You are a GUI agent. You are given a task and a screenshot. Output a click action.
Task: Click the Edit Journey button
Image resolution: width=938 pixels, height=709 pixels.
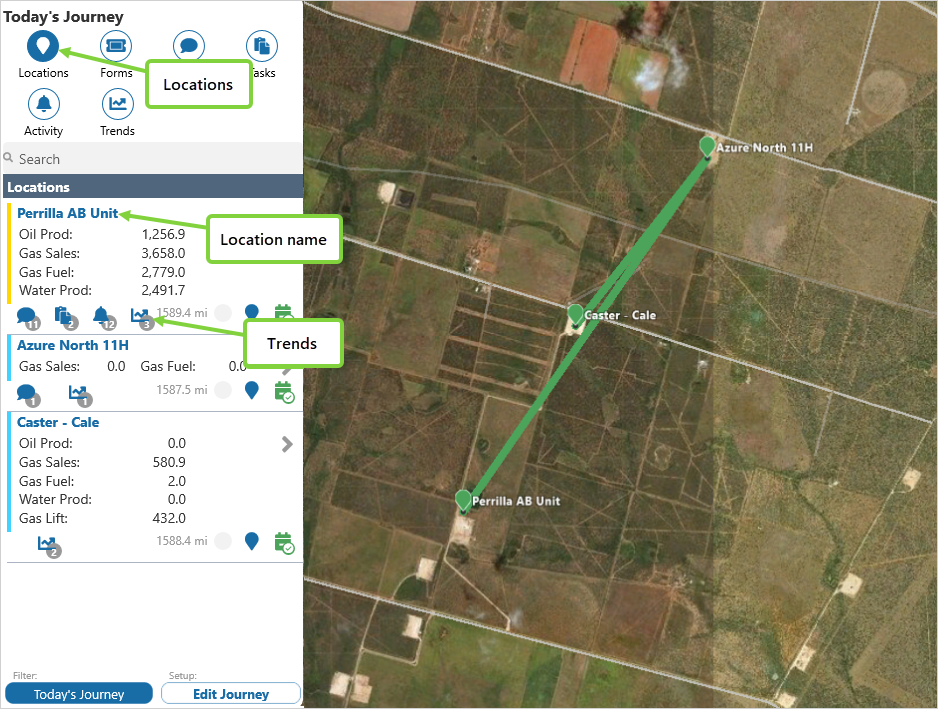tap(231, 694)
